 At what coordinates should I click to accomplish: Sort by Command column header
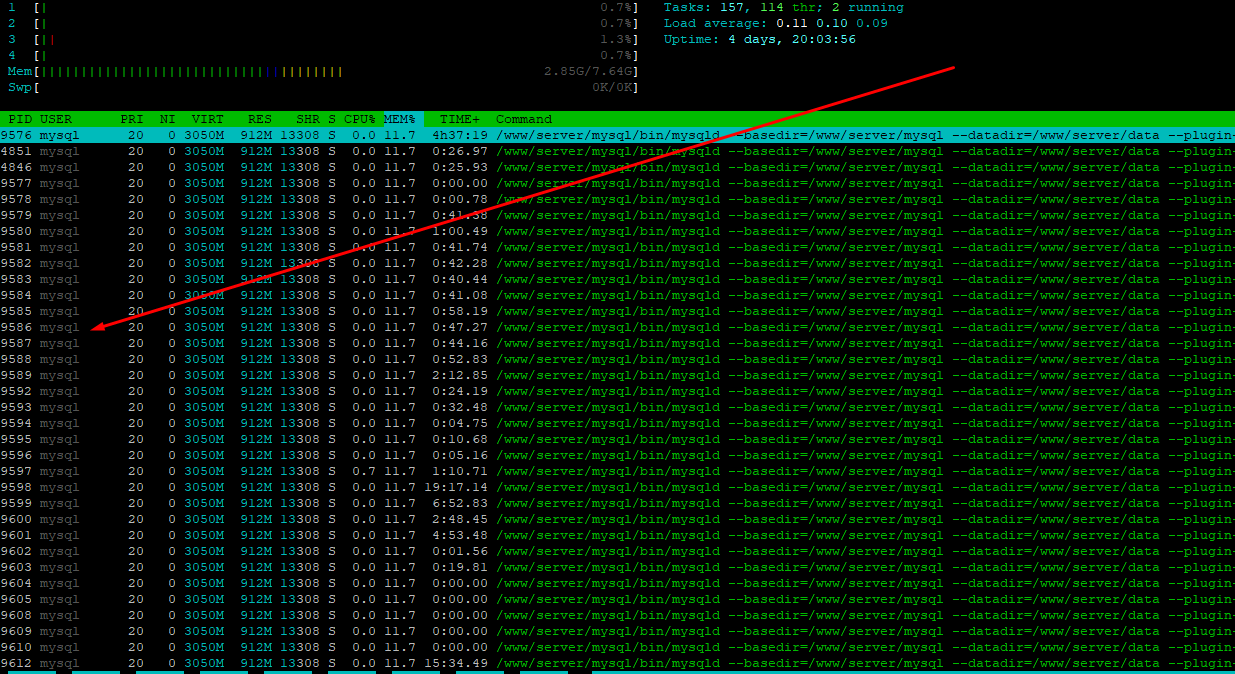tap(524, 119)
